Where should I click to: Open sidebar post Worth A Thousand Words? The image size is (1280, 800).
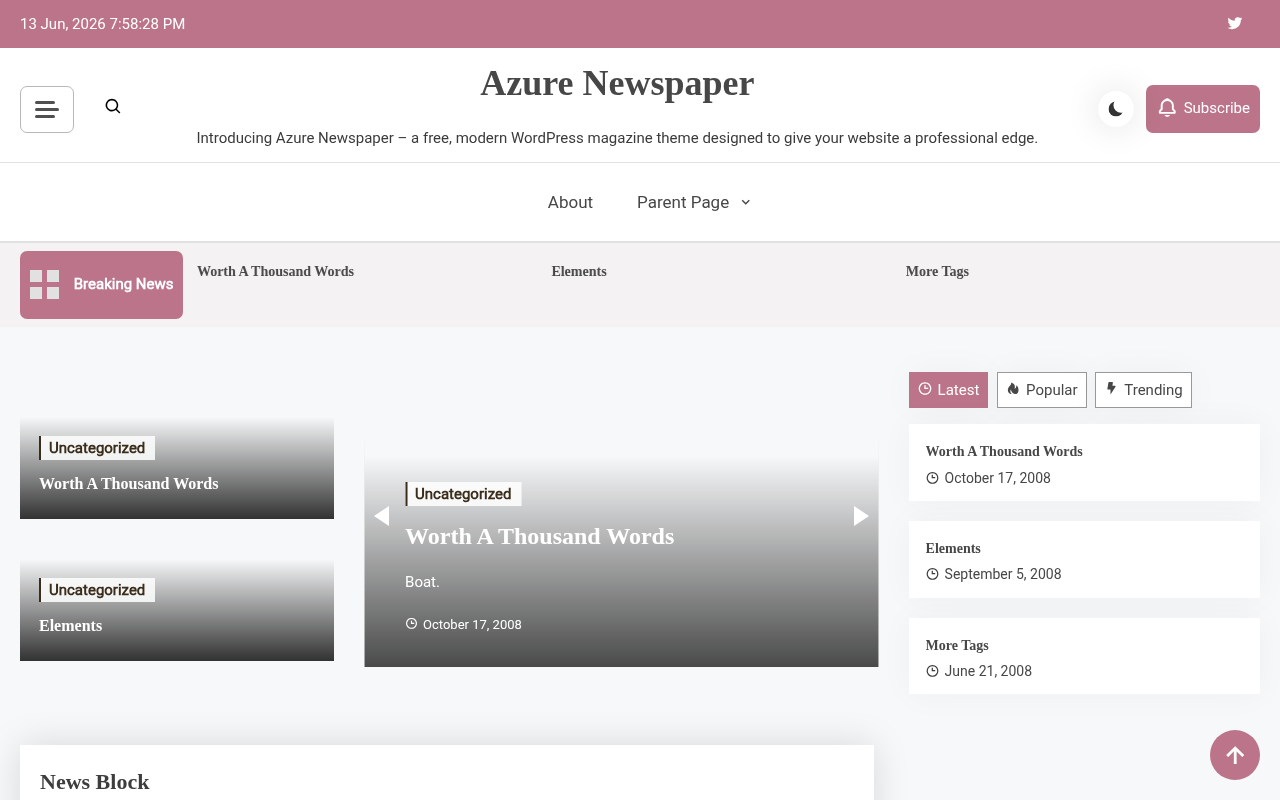1004,451
